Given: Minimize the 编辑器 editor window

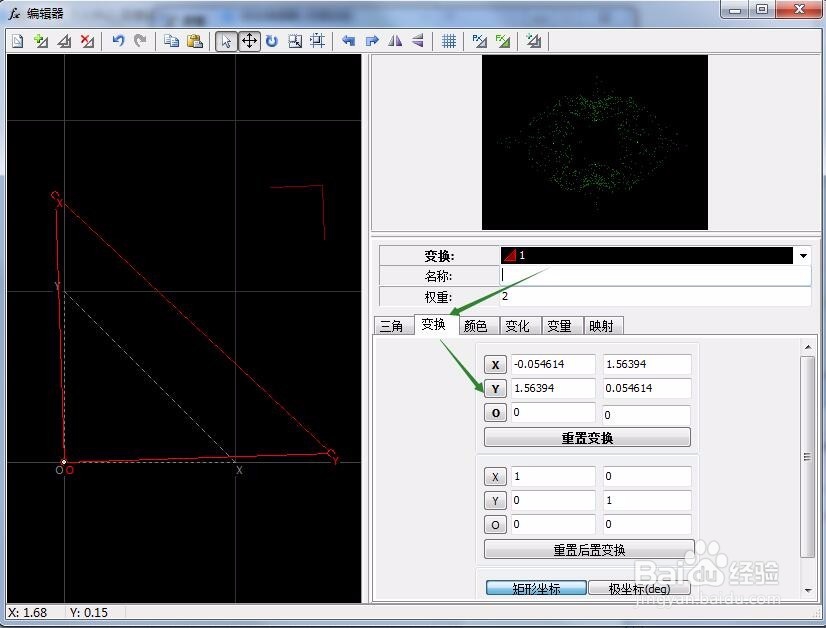Looking at the screenshot, I should coord(736,9).
